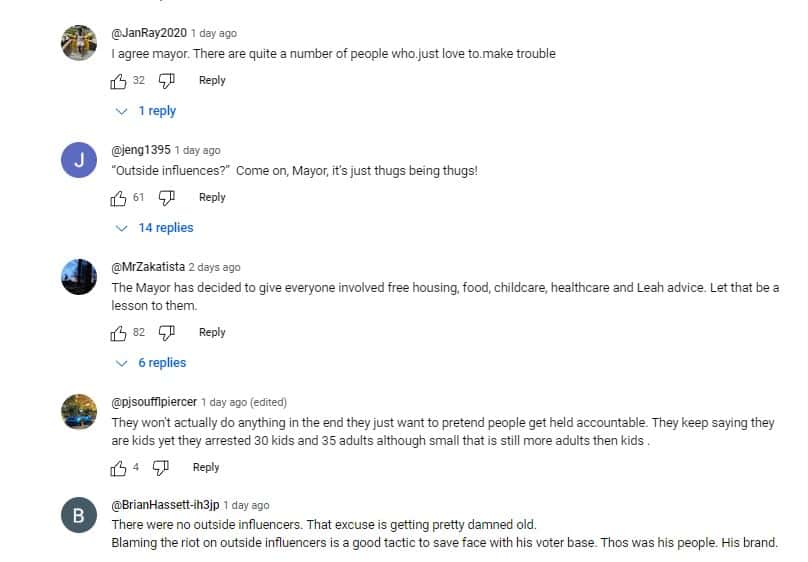808x562 pixels.
Task: Open the @pjsoufflpiercer username link
Action: tap(154, 403)
